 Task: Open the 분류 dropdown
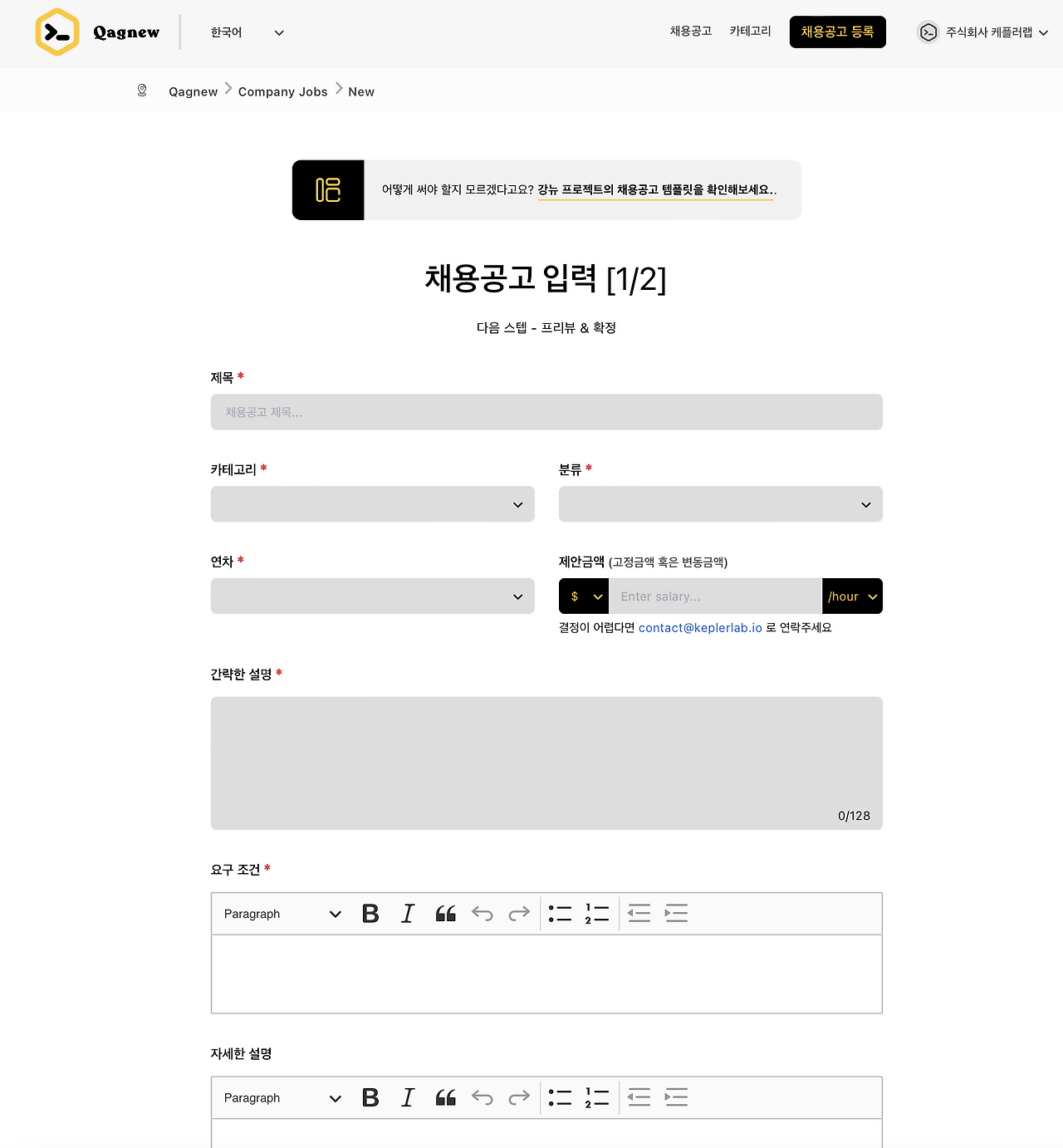coord(720,503)
